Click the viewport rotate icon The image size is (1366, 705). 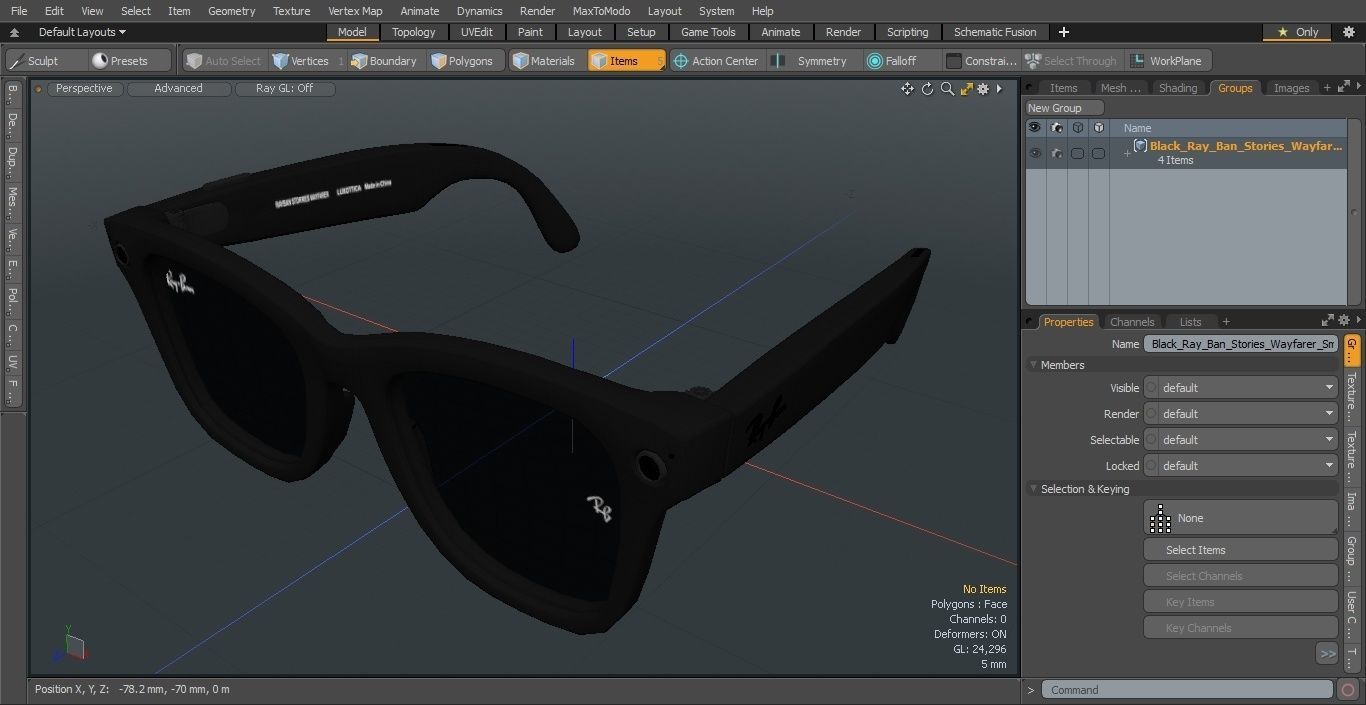click(x=927, y=89)
